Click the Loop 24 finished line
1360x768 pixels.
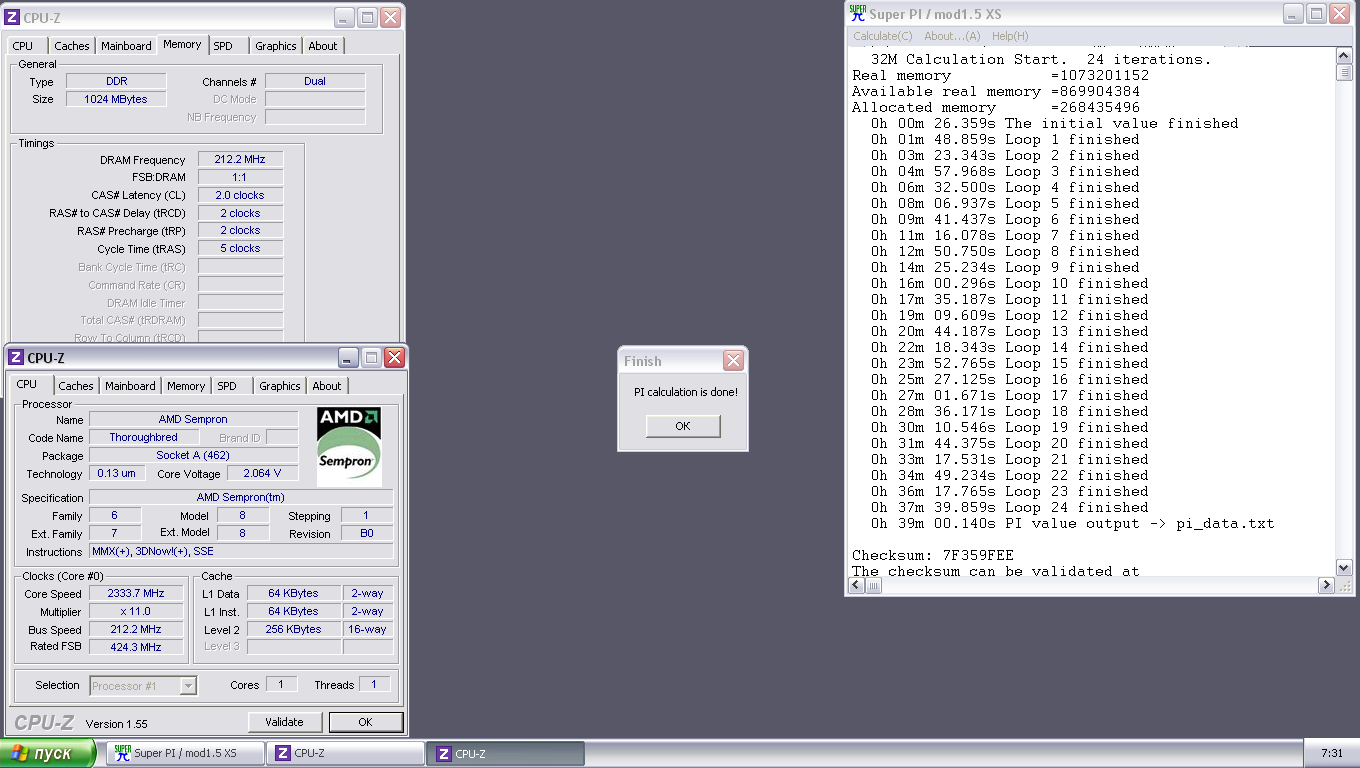click(x=1010, y=507)
